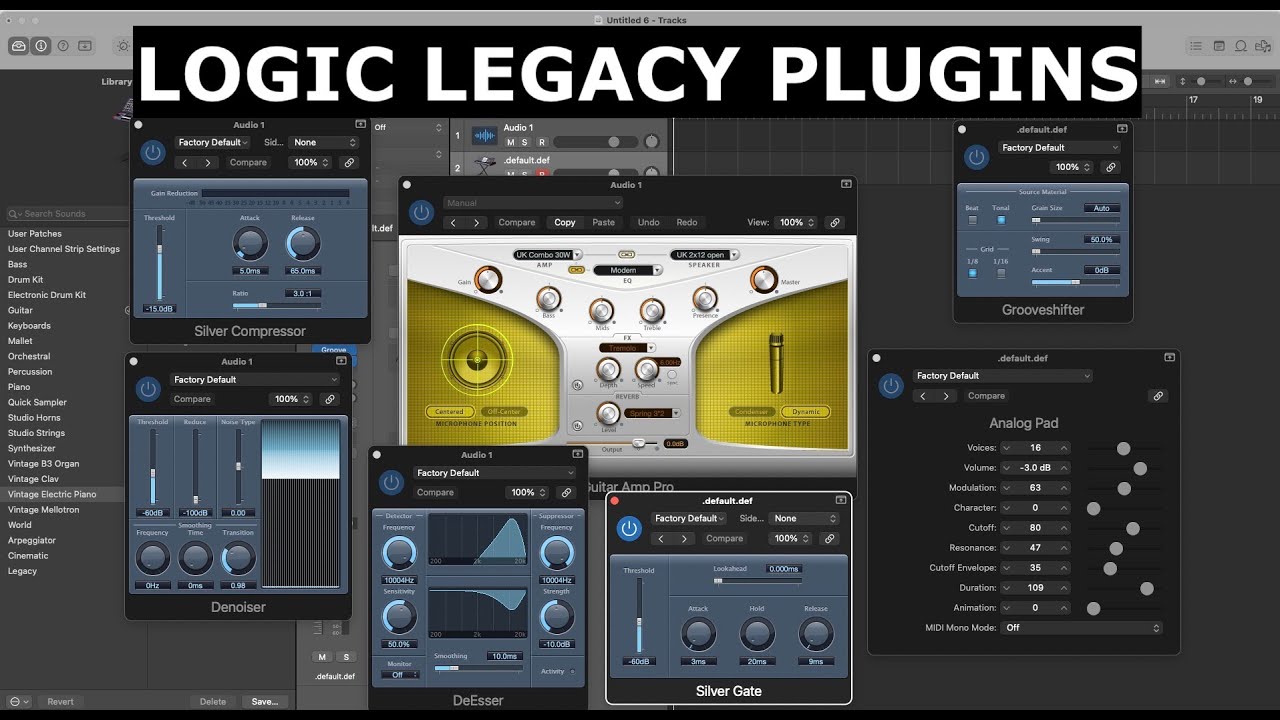Select Vintage Electric Piano in the Library
This screenshot has width=1280, height=720.
[63, 494]
